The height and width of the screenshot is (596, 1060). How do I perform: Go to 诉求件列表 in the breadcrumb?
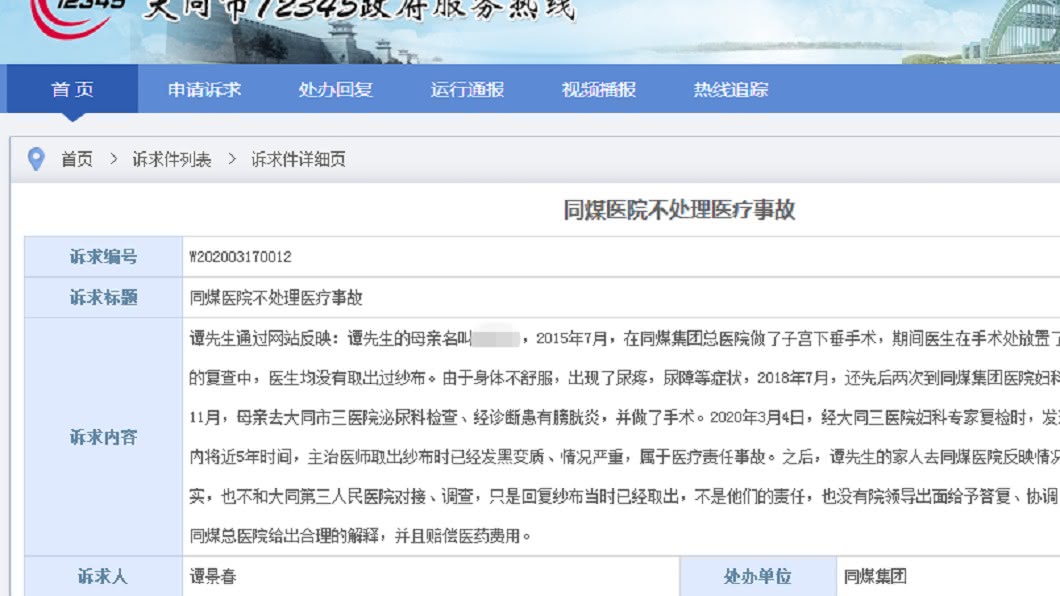click(172, 159)
